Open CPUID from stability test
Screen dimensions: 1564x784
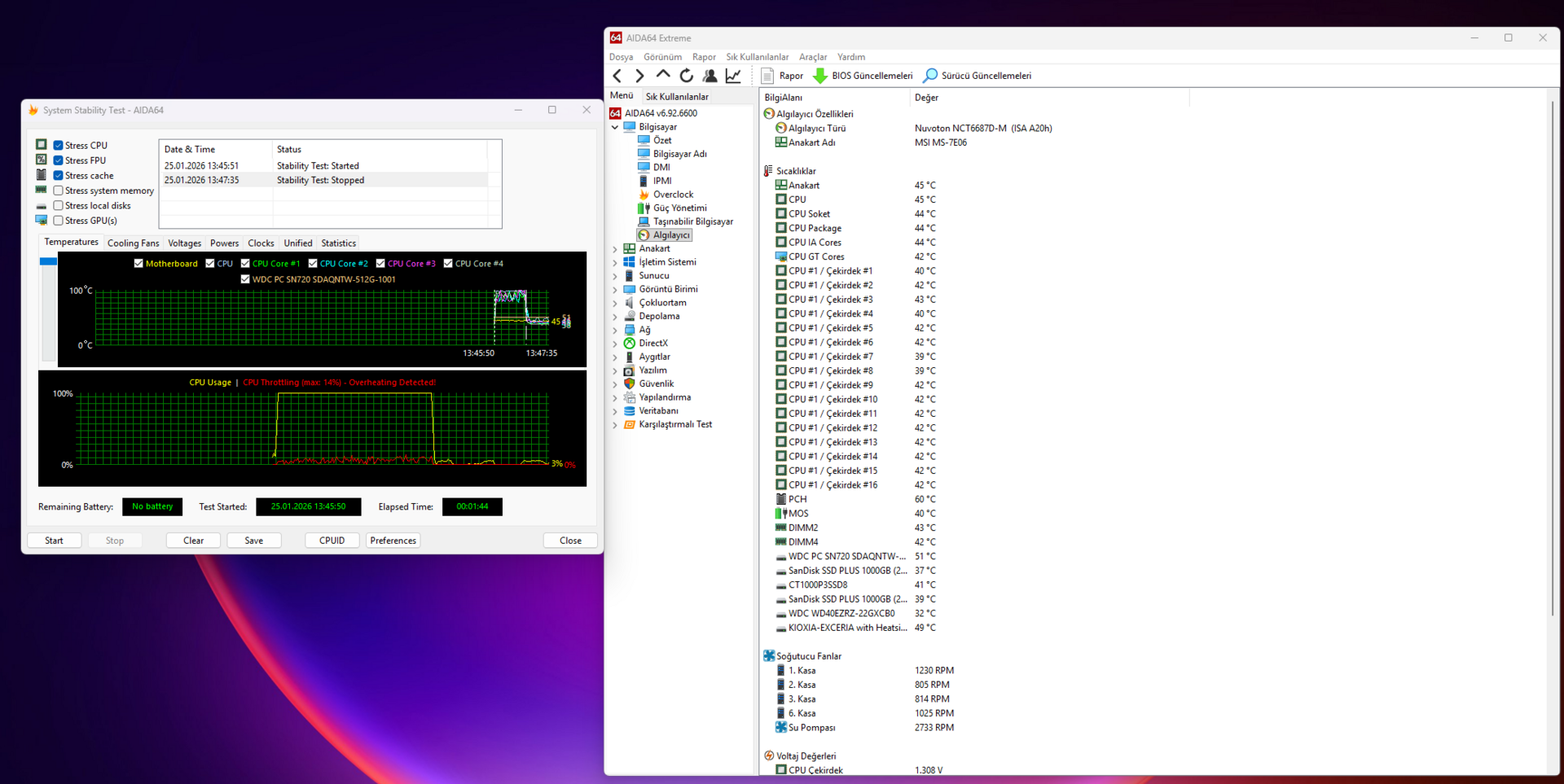[332, 541]
